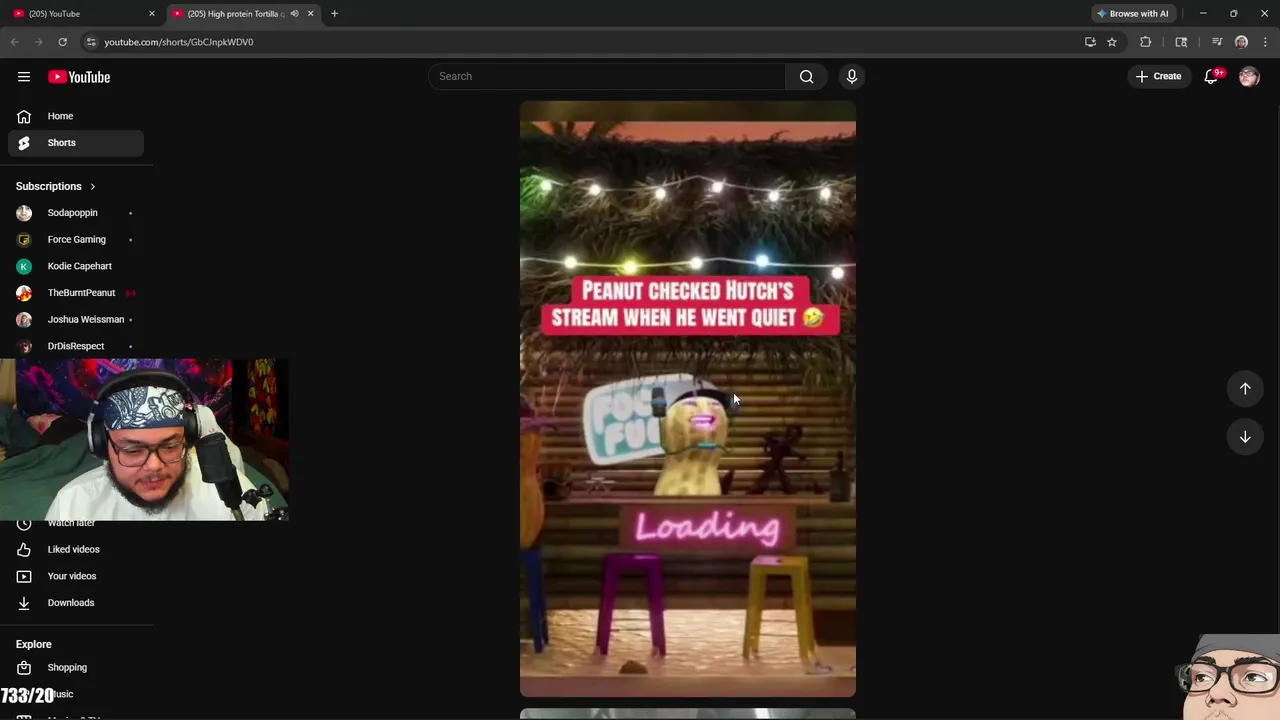Click into the YouTube search field
The height and width of the screenshot is (720, 1280).
(x=607, y=77)
